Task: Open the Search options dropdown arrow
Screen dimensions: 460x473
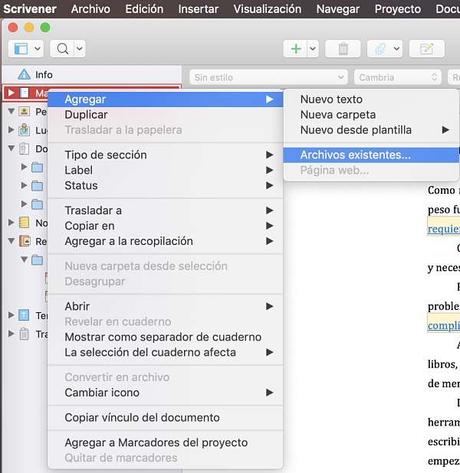Action: [x=79, y=49]
